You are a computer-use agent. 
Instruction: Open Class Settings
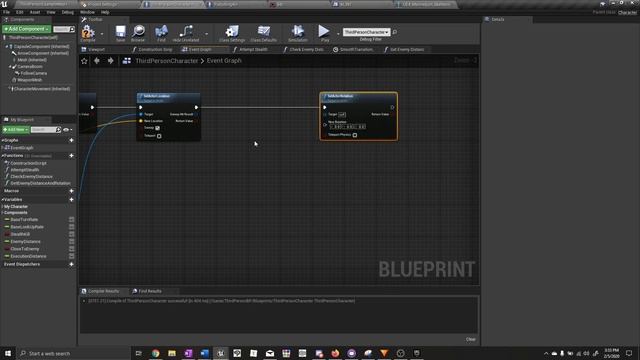232,33
